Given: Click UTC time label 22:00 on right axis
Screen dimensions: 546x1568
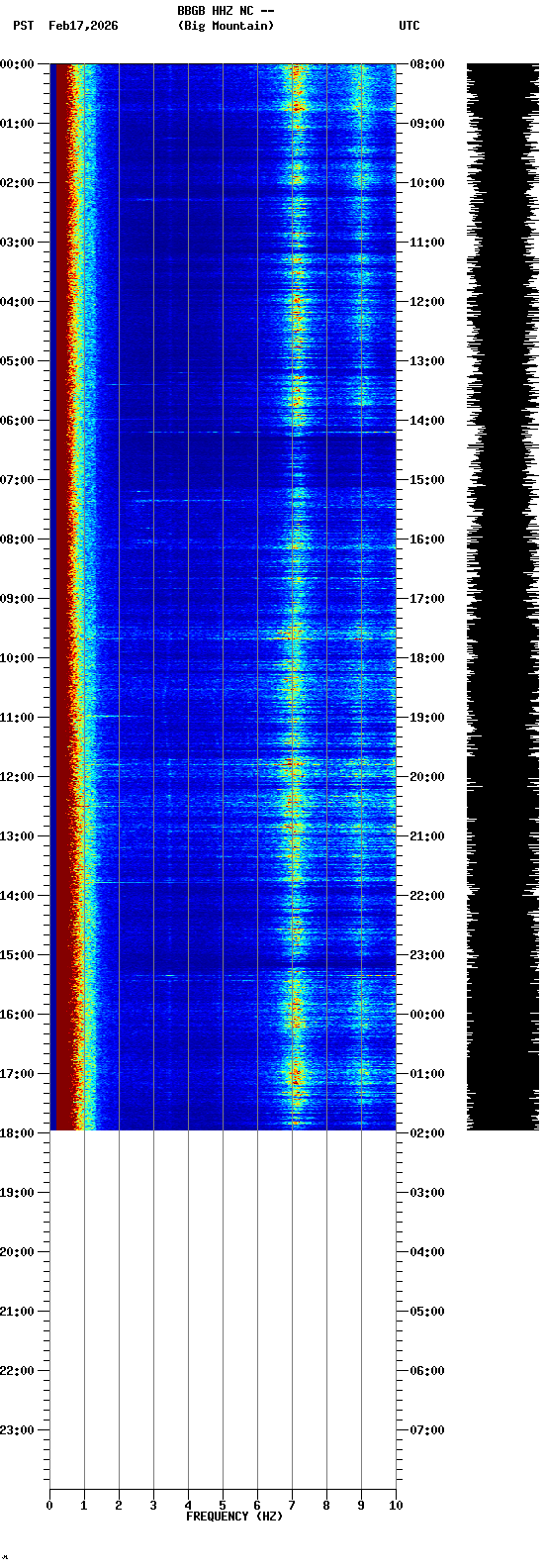Looking at the screenshot, I should 427,896.
